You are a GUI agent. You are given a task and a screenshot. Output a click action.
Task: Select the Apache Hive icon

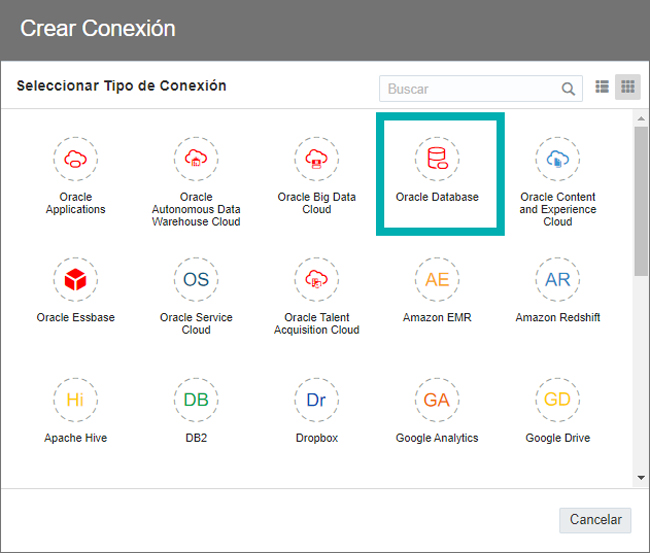75,400
